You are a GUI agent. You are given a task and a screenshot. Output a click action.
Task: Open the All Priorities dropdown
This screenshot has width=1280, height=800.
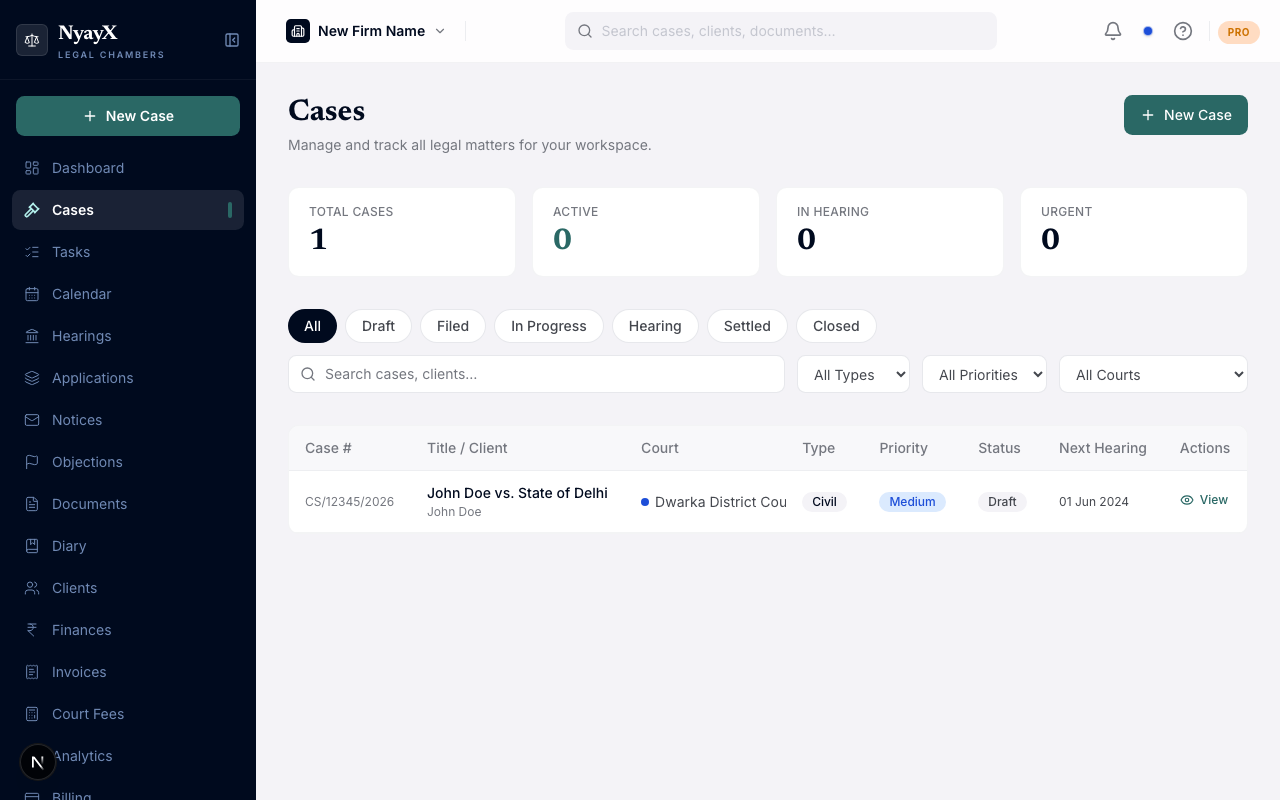(984, 374)
